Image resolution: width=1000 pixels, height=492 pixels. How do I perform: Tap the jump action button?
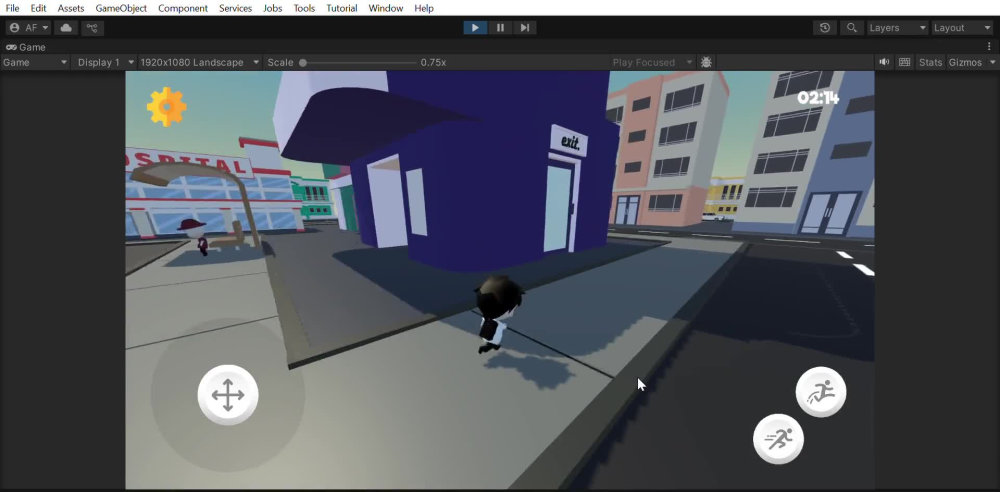click(821, 392)
